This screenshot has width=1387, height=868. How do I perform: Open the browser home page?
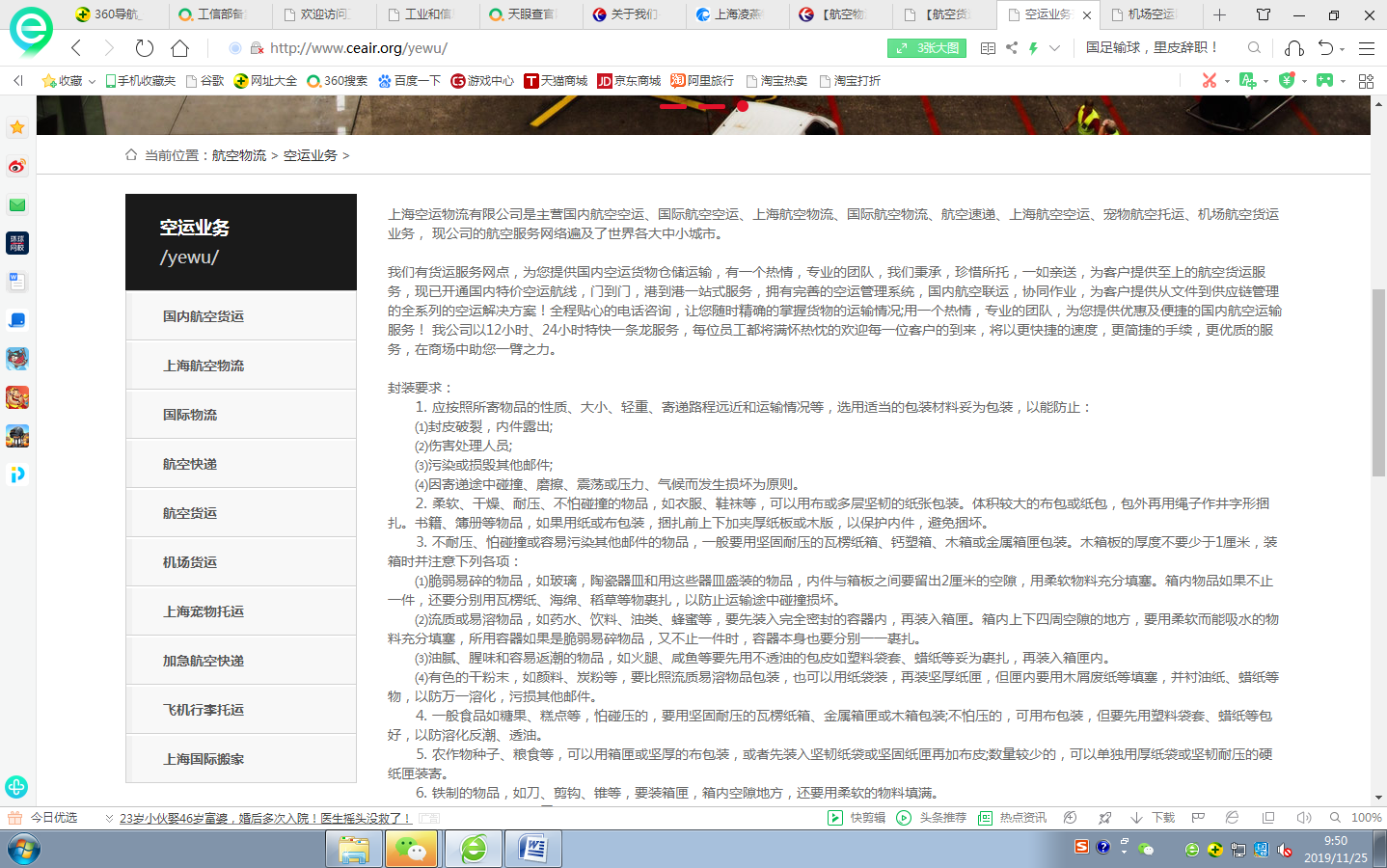pyautogui.click(x=180, y=48)
